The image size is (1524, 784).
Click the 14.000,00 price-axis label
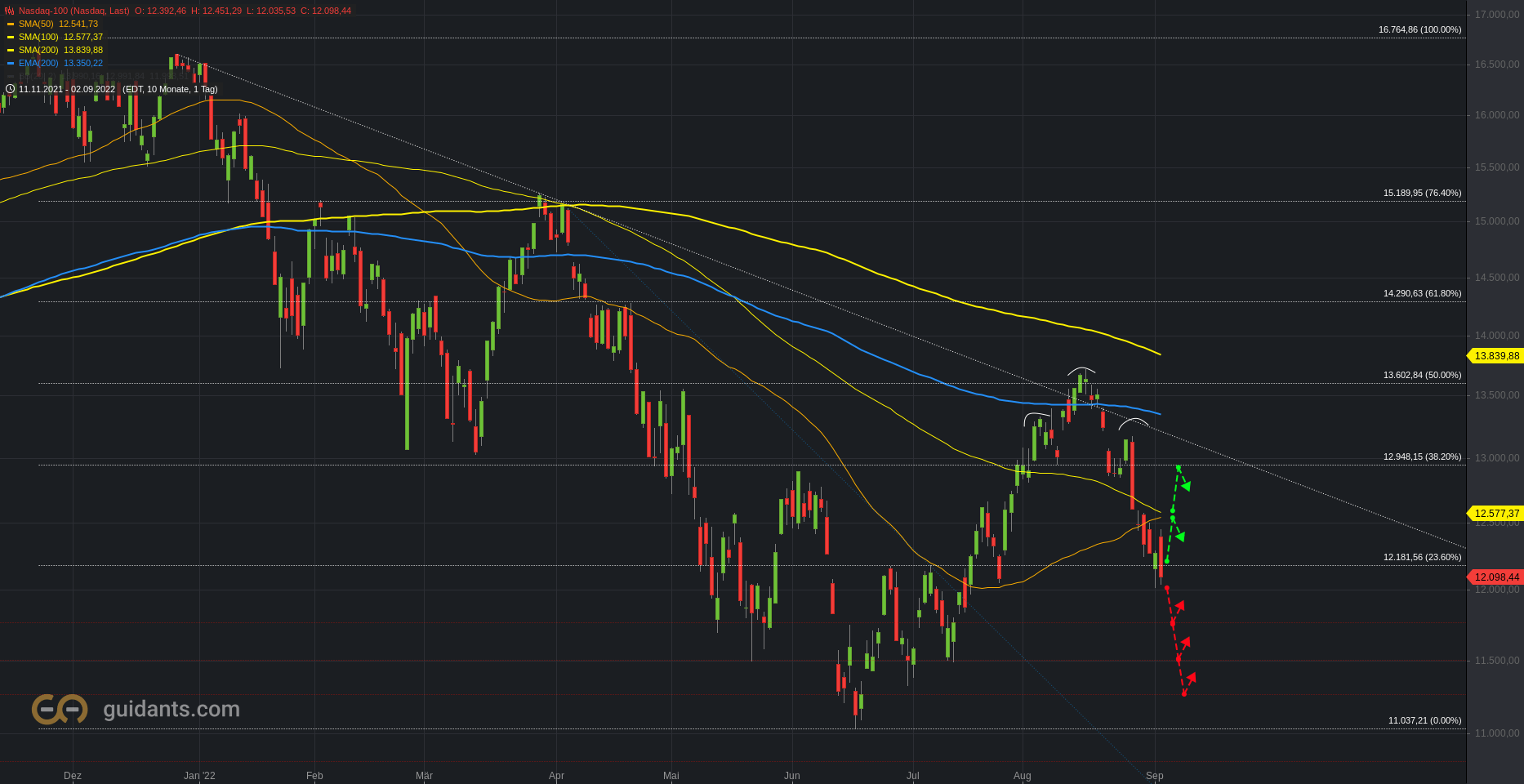(1497, 336)
